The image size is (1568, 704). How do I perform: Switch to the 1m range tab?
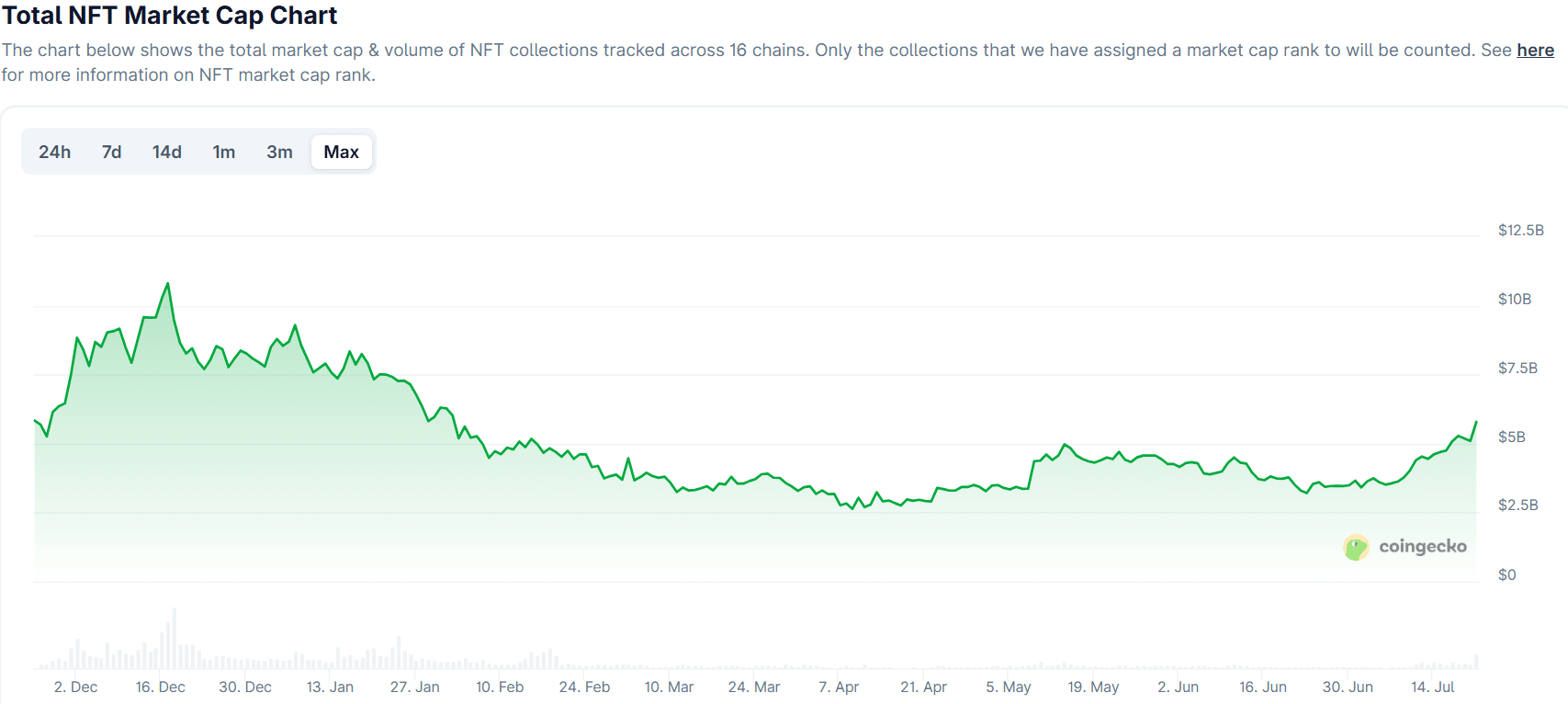coord(223,153)
